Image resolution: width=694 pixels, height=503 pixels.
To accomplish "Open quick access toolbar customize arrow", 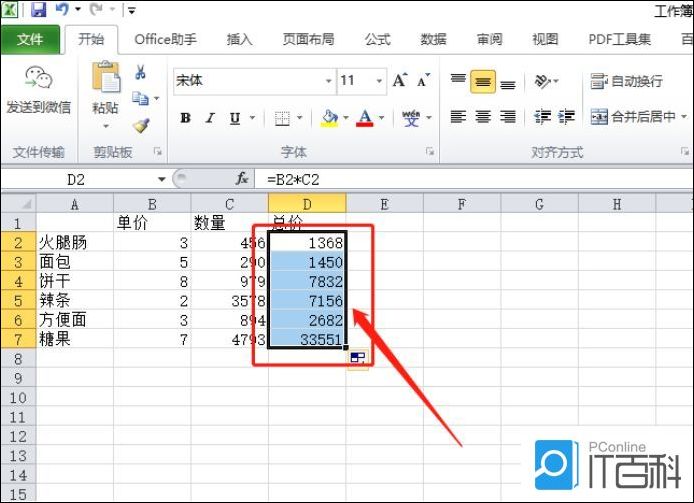I will click(x=131, y=10).
